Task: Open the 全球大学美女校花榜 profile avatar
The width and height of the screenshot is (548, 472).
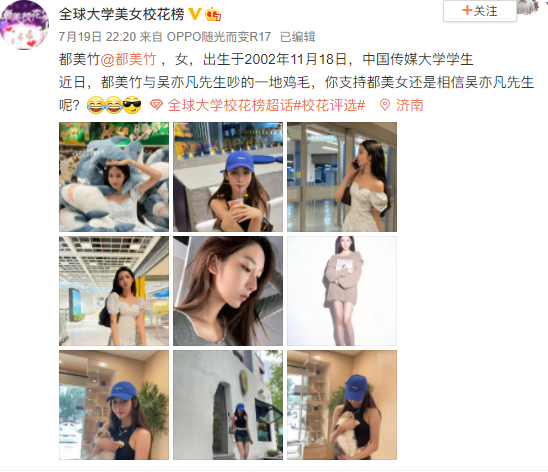Action: point(24,25)
